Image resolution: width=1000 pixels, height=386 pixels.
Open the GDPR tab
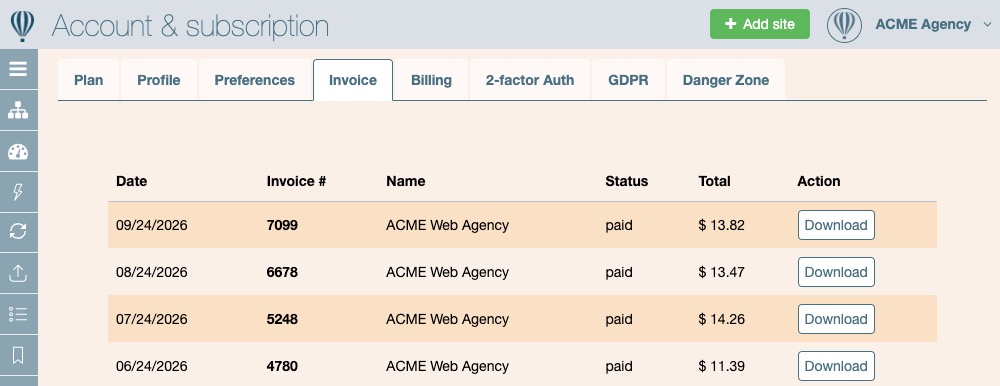(x=628, y=80)
